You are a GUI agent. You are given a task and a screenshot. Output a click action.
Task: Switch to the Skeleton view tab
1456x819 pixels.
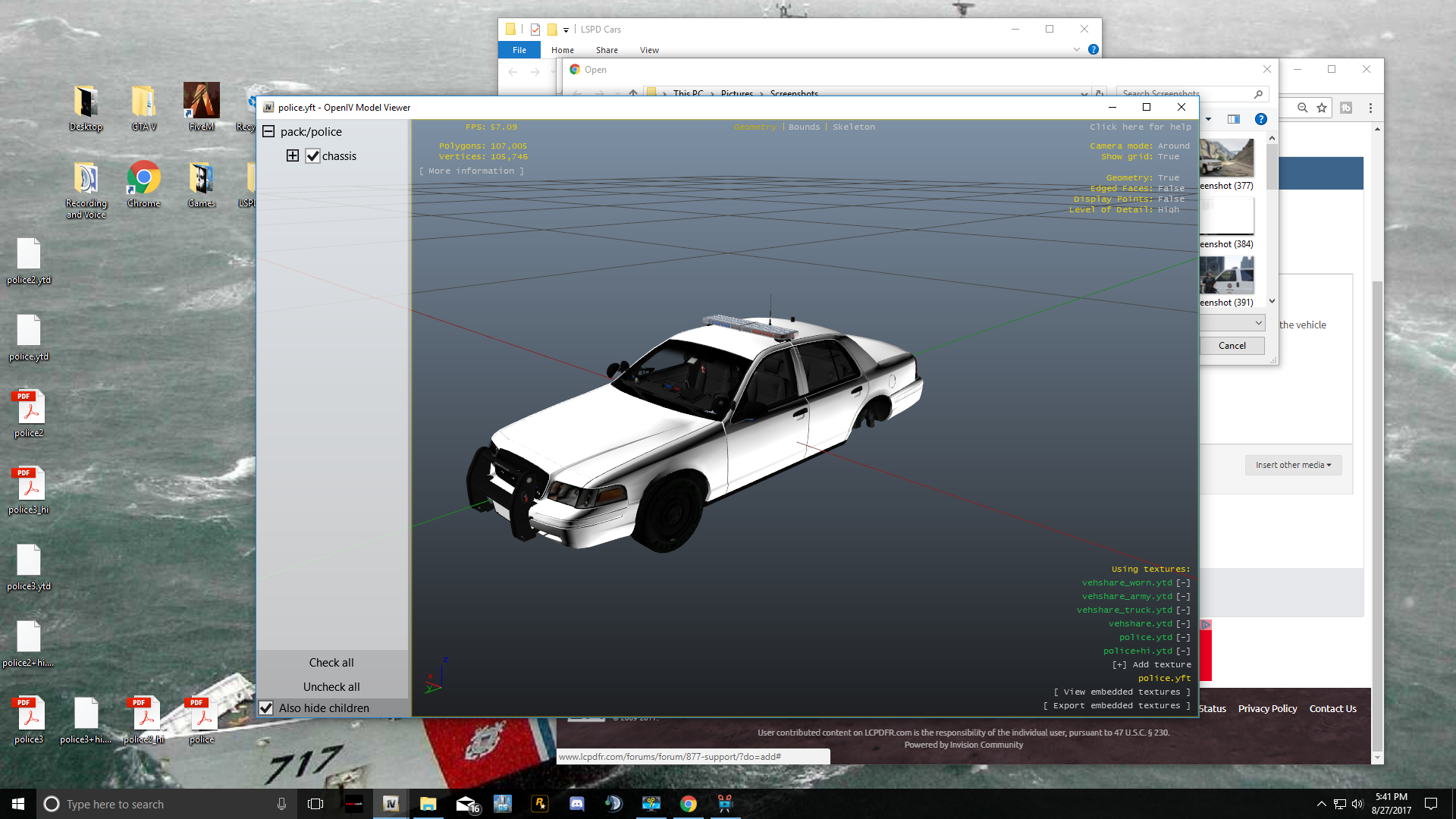coord(853,127)
